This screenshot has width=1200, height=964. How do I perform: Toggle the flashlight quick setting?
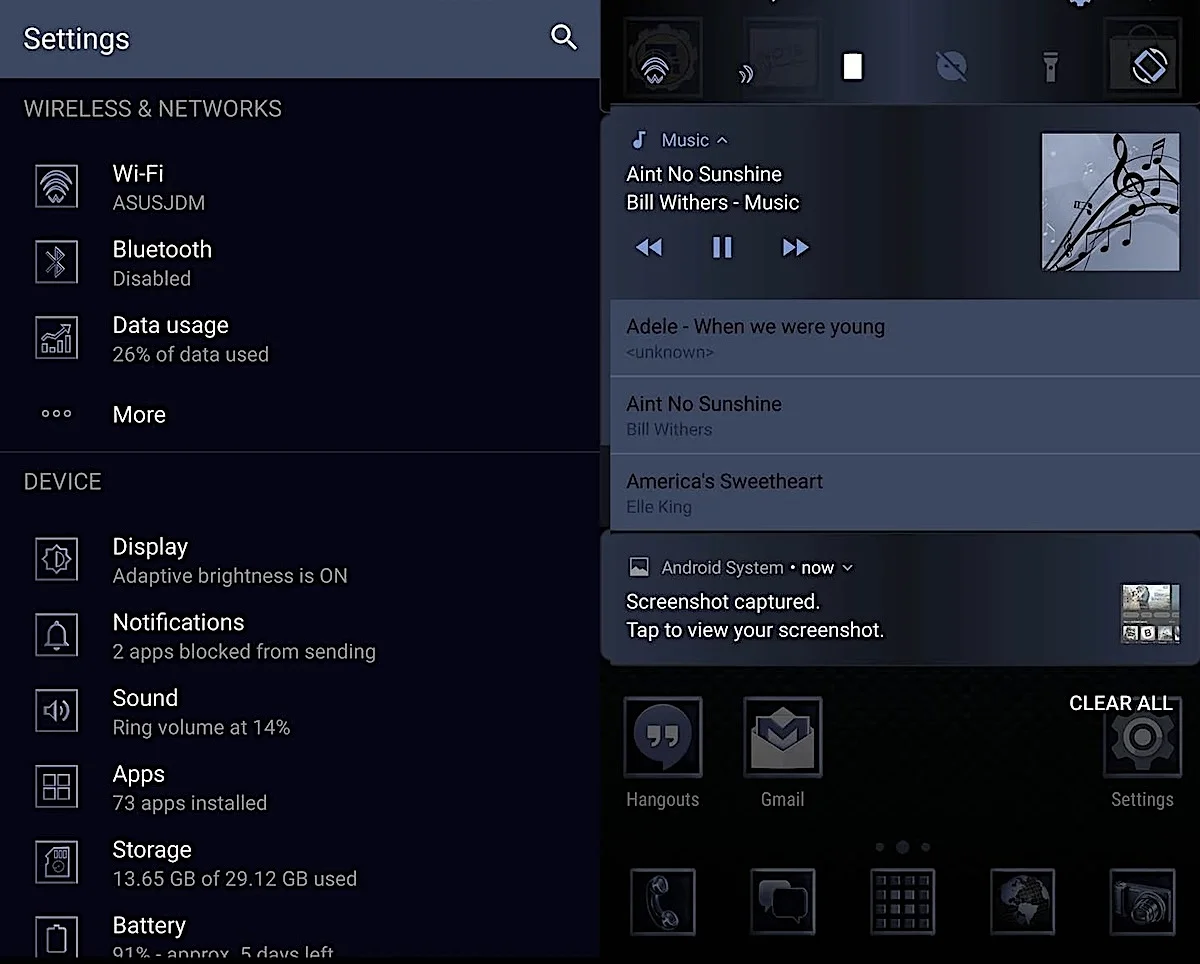point(1050,67)
